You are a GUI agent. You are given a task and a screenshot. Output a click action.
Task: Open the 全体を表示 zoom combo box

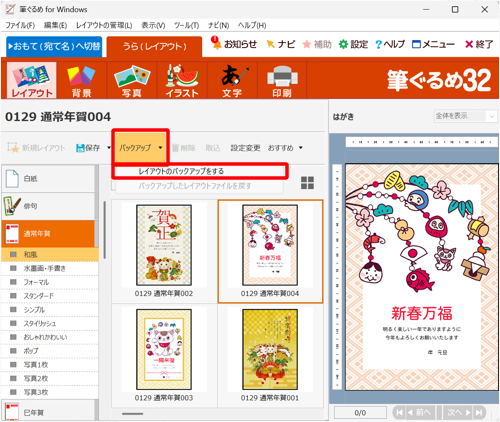click(x=465, y=116)
